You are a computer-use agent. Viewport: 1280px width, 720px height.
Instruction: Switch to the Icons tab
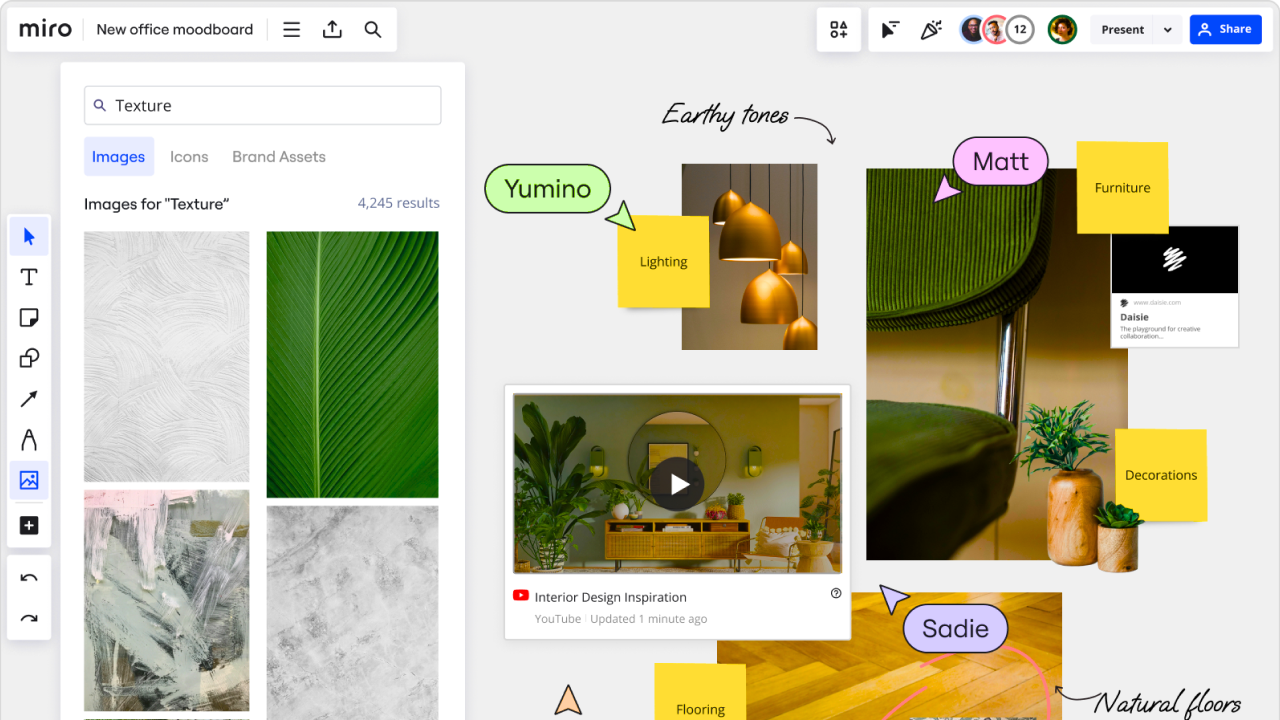pos(189,157)
